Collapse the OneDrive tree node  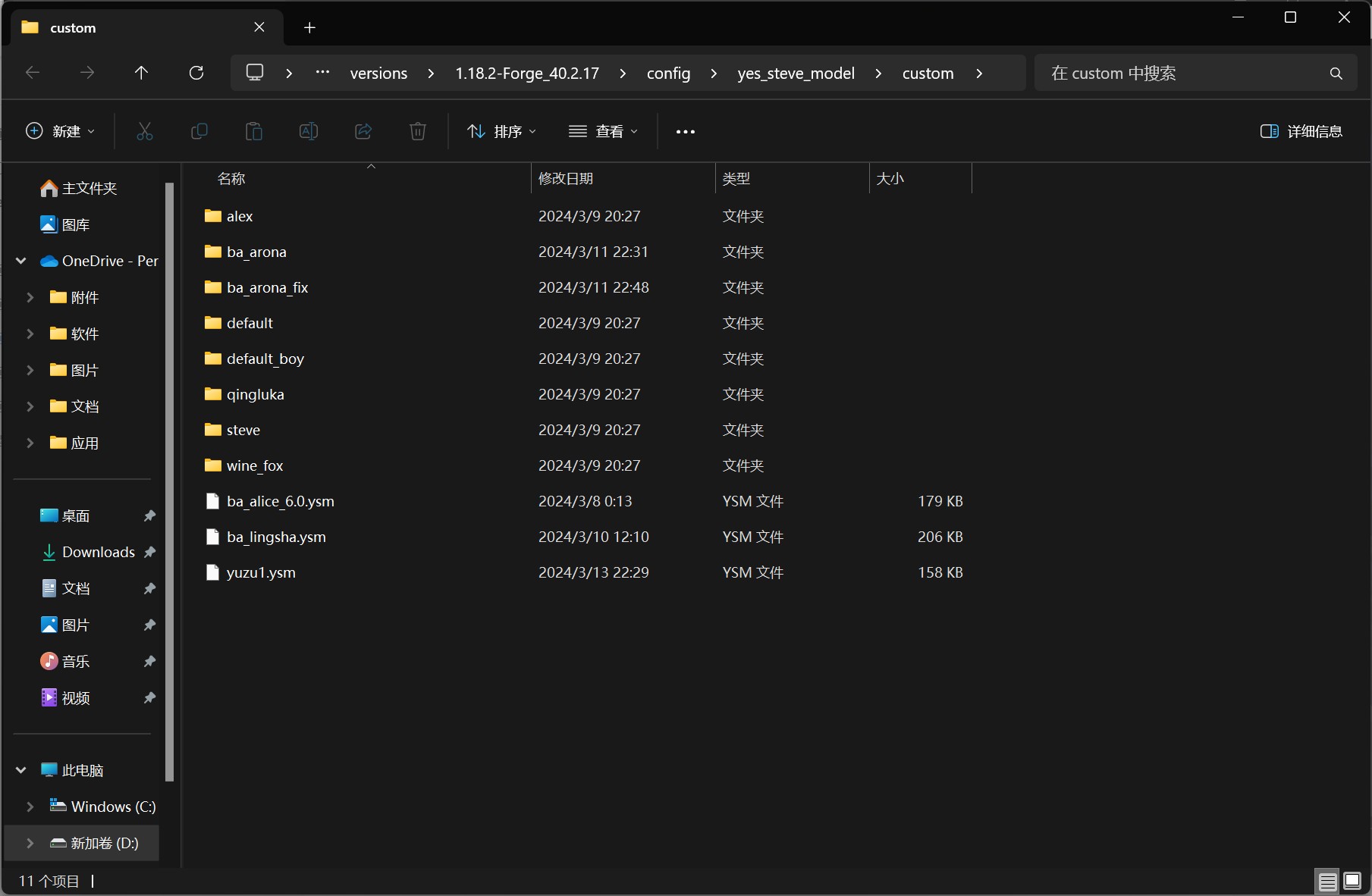21,261
